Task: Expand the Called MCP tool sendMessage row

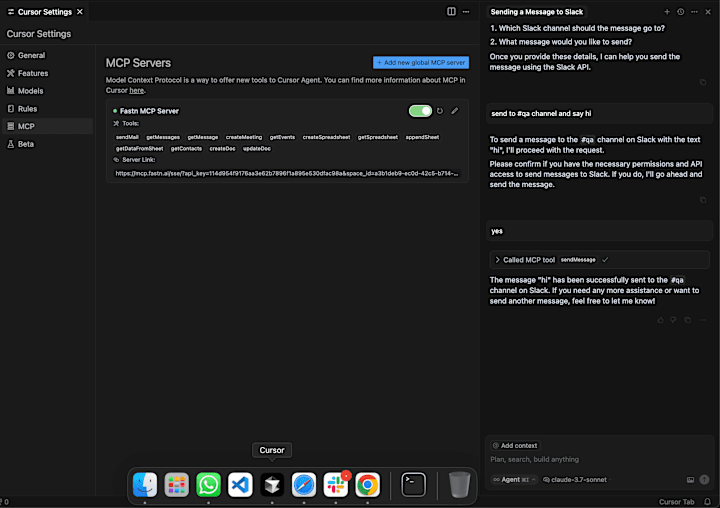Action: pos(599,260)
